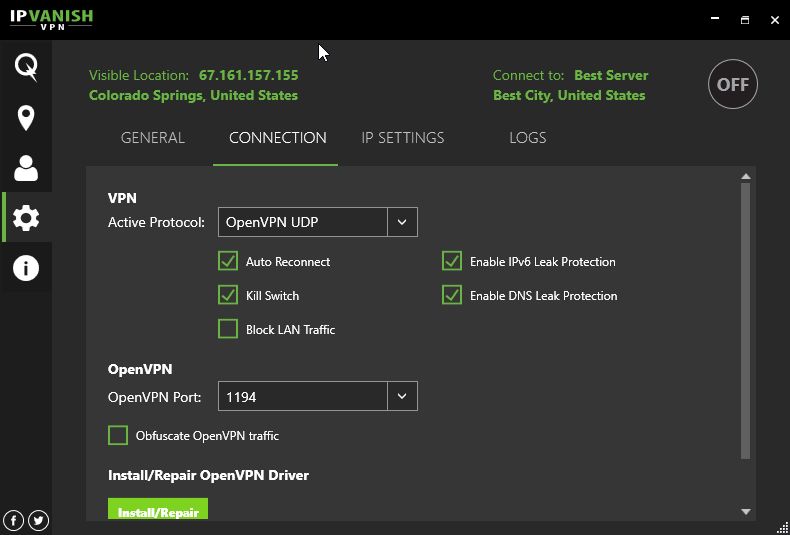This screenshot has height=535, width=790.
Task: Open the Information sidebar icon
Action: tap(26, 268)
